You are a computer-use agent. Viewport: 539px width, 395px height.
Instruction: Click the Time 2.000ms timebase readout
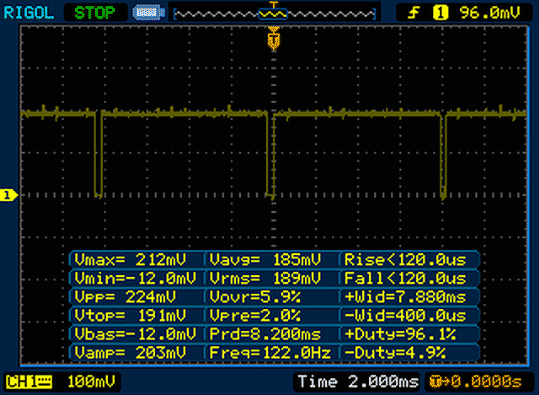[x=358, y=382]
